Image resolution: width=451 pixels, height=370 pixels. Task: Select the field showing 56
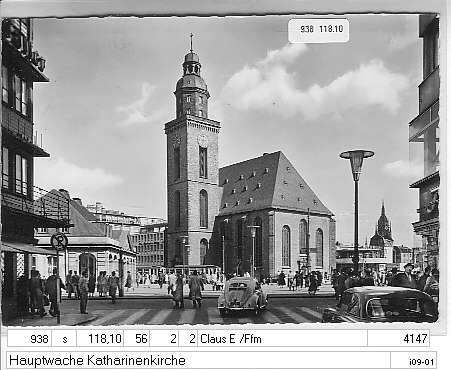coord(137,339)
